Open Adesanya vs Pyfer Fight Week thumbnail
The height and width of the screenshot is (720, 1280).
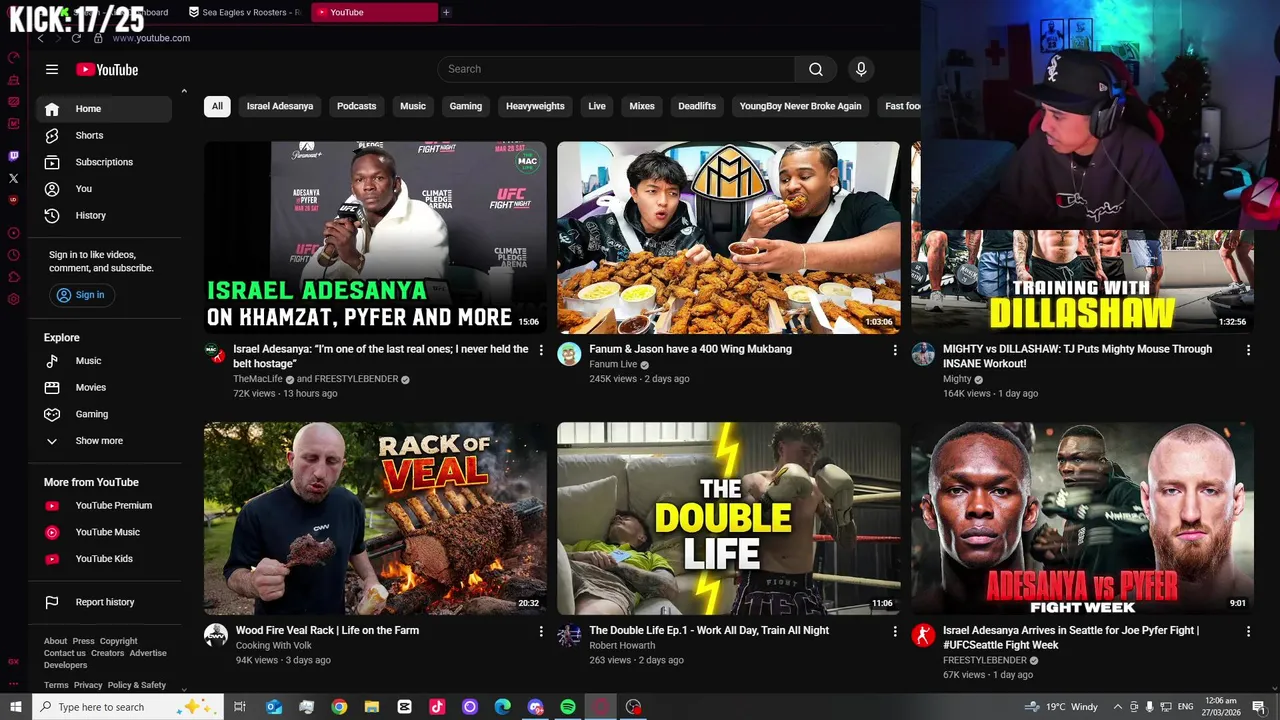[x=1082, y=518]
